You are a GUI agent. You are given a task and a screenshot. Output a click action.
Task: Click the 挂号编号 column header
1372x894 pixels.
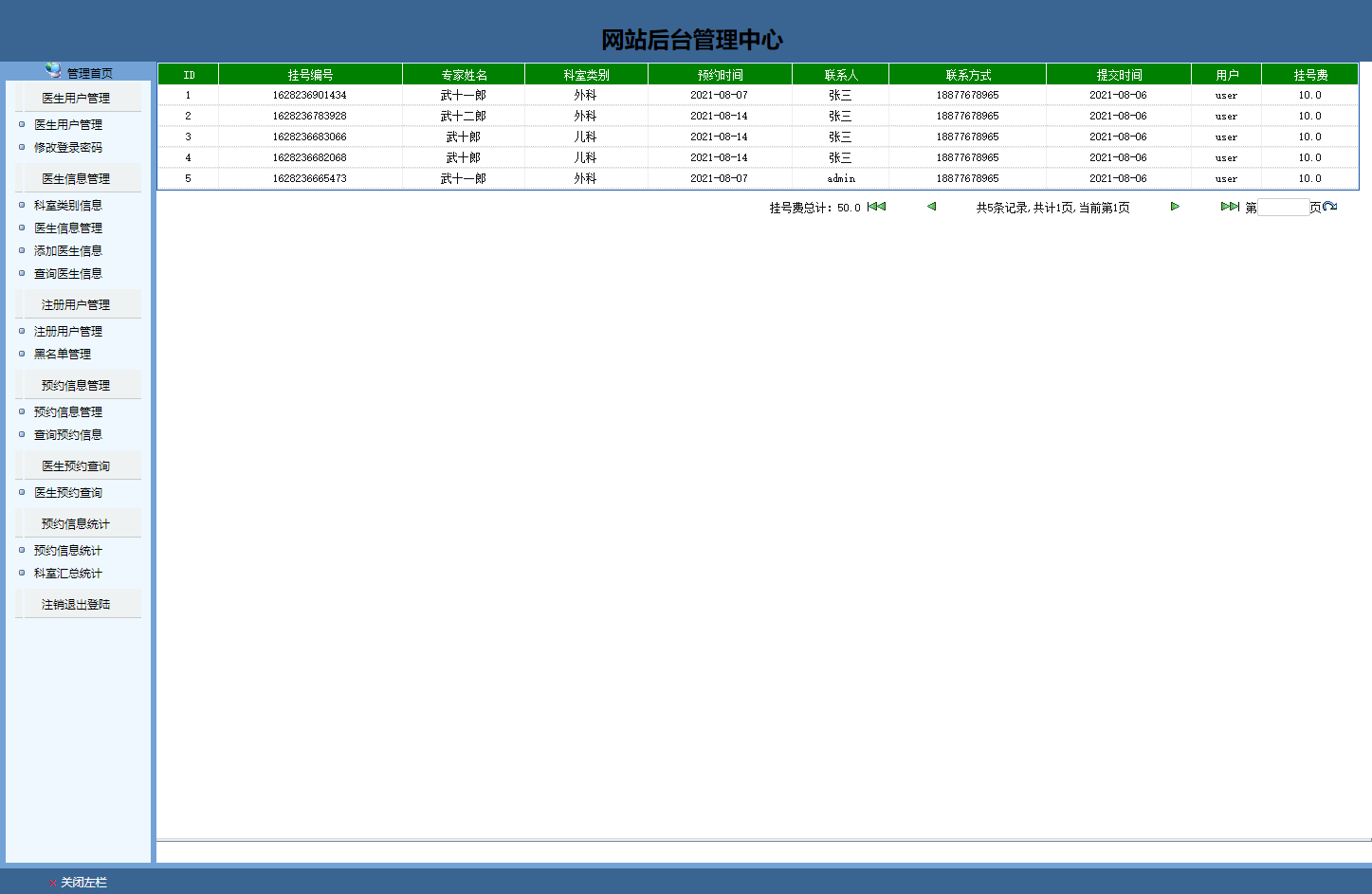(x=310, y=75)
